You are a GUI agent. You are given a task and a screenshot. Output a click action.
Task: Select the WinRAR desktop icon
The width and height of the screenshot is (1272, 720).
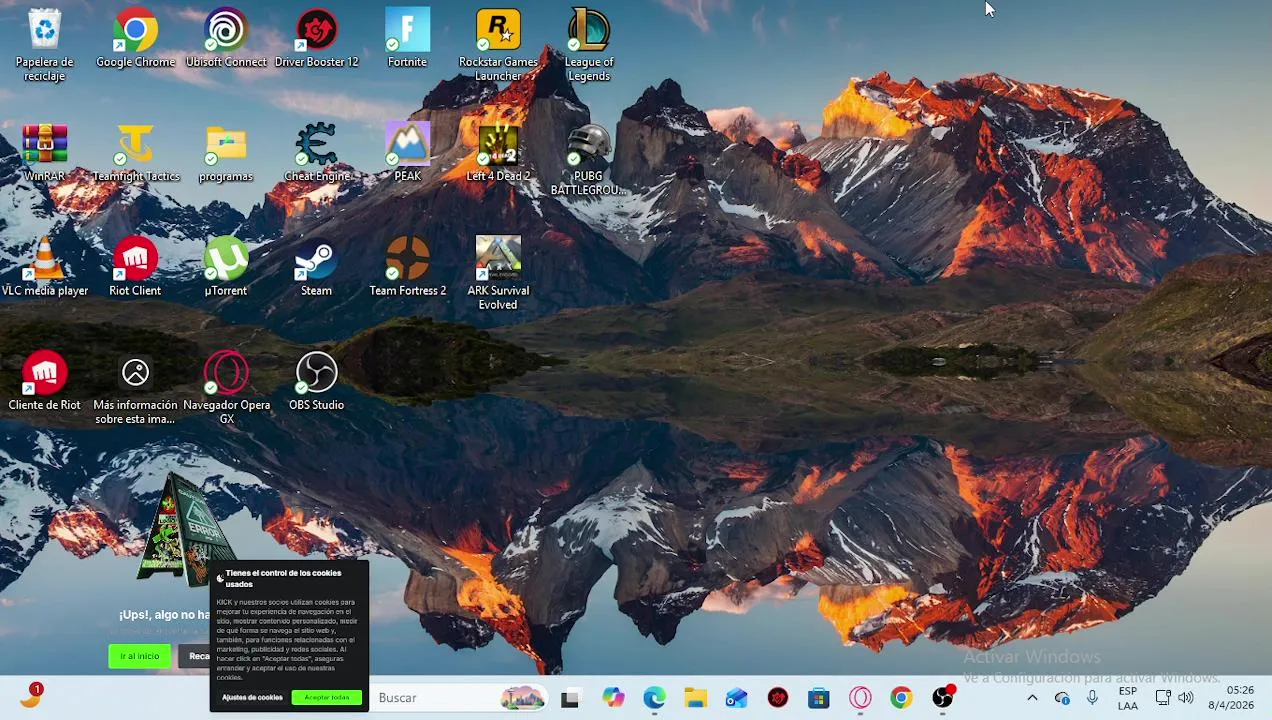pyautogui.click(x=44, y=152)
